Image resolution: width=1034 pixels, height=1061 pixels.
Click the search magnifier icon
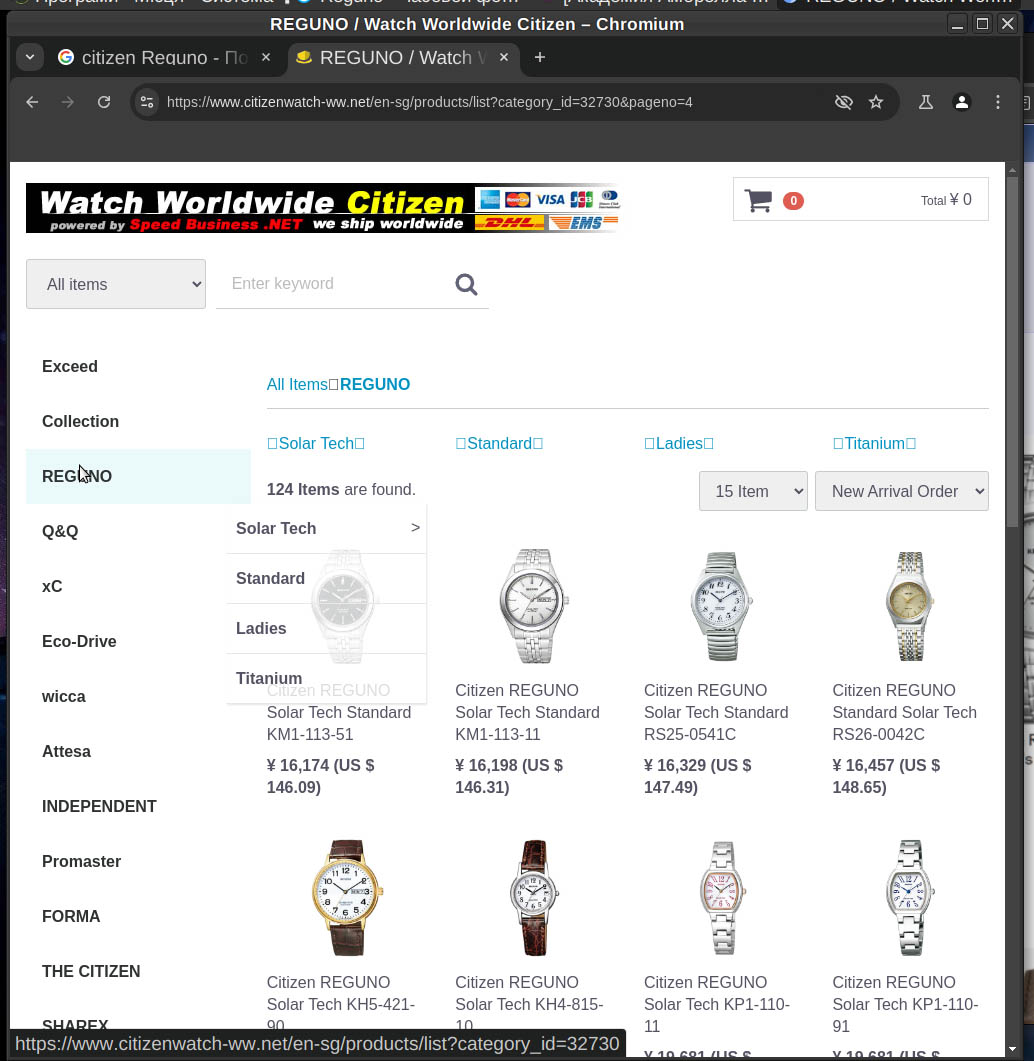coord(466,285)
